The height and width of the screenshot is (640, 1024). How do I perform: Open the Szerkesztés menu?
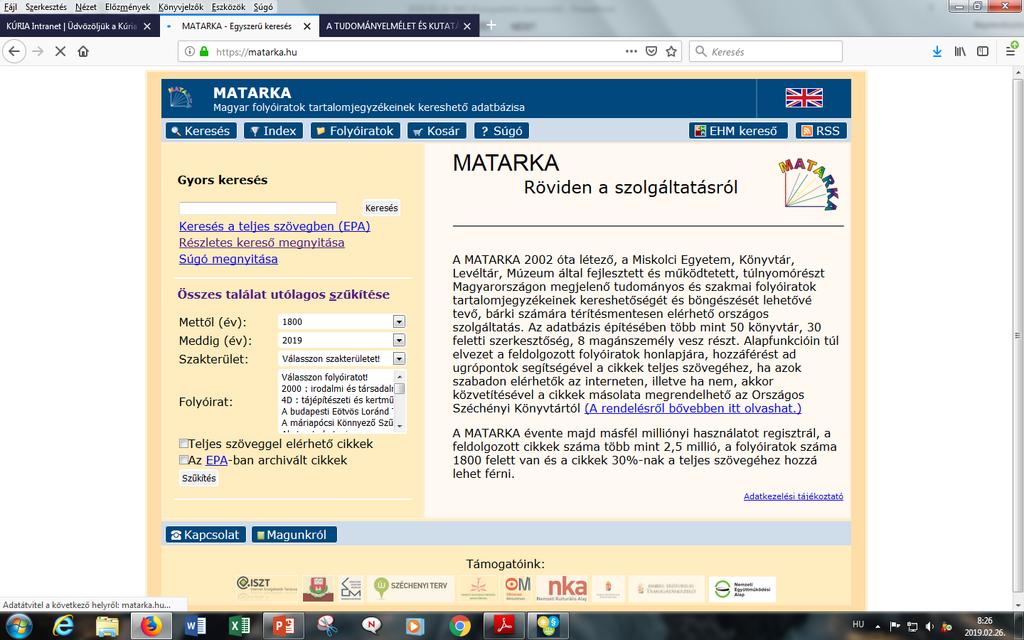coord(46,7)
